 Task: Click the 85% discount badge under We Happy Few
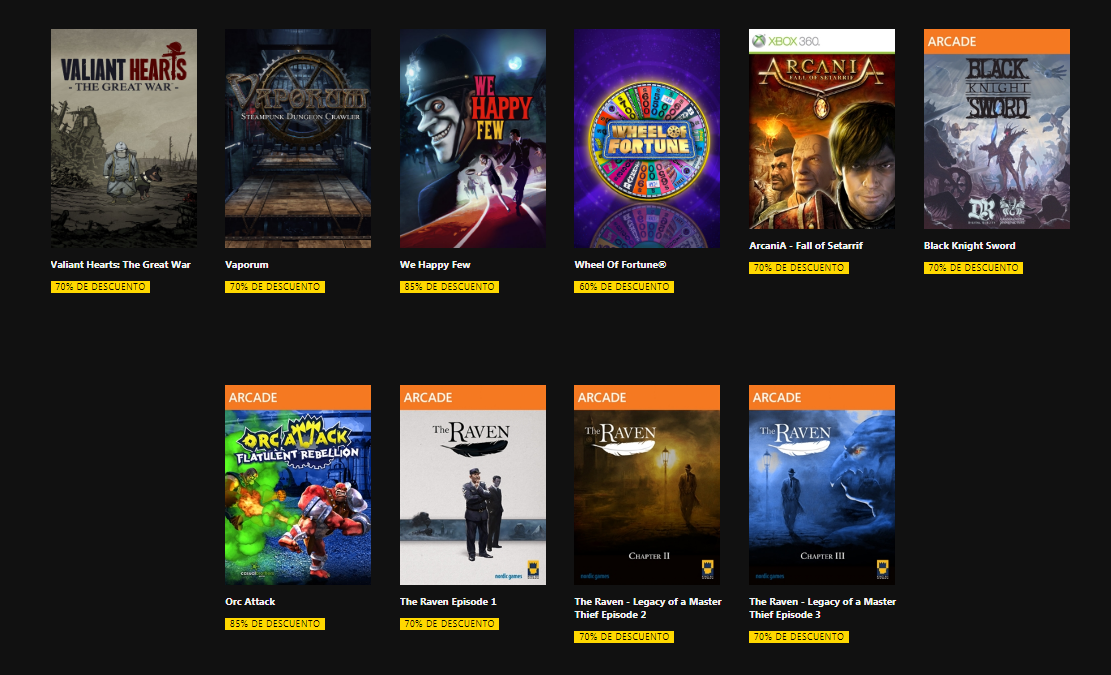pos(449,287)
